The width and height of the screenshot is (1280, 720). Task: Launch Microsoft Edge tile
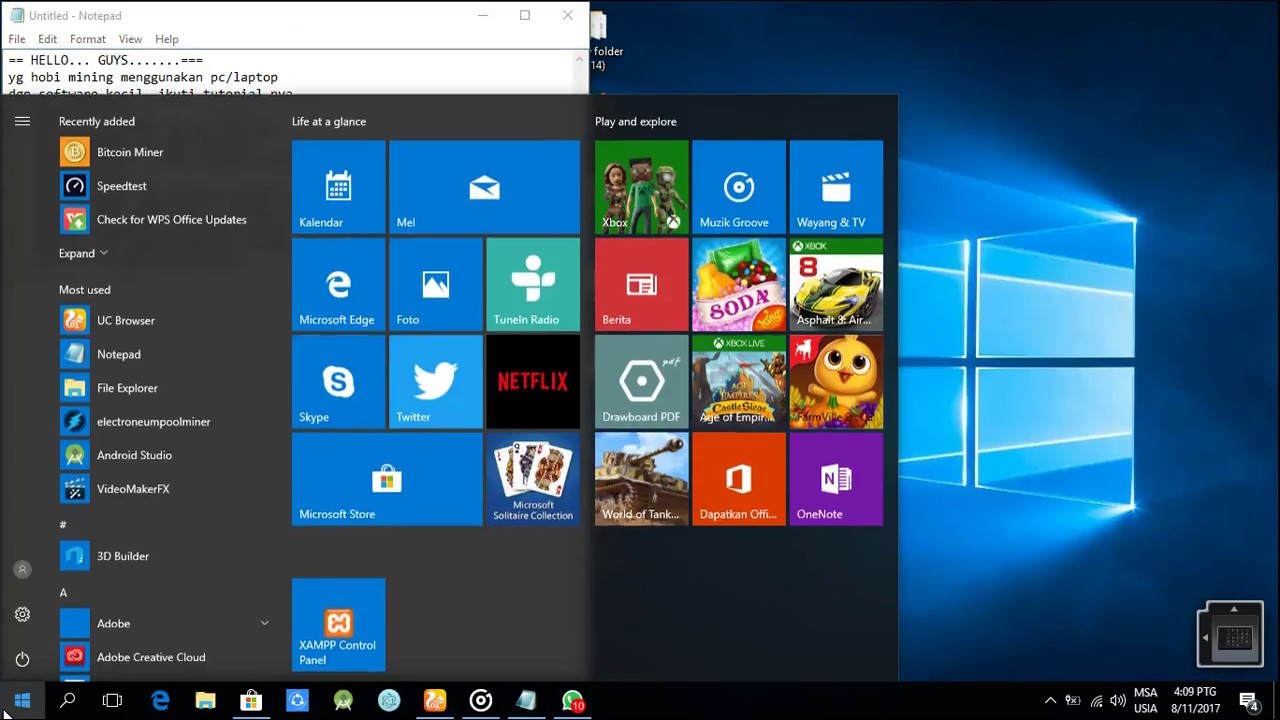tap(338, 284)
